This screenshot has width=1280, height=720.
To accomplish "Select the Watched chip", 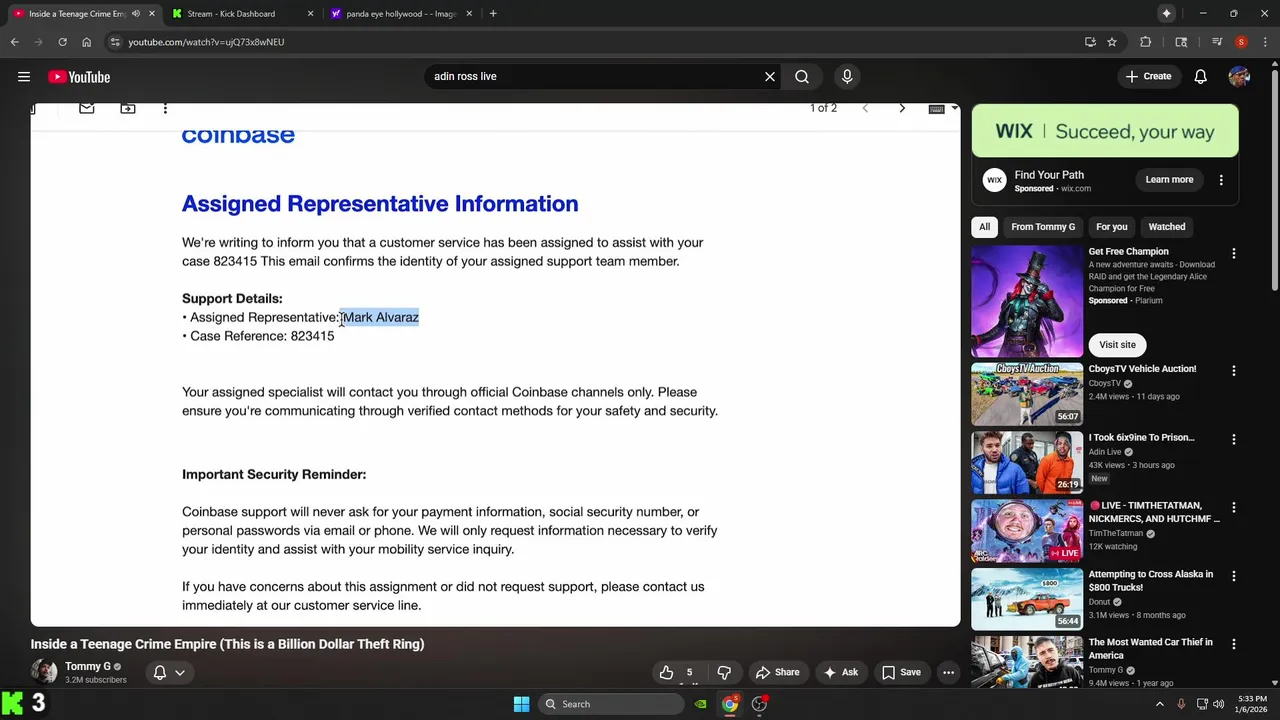I will pyautogui.click(x=1166, y=227).
